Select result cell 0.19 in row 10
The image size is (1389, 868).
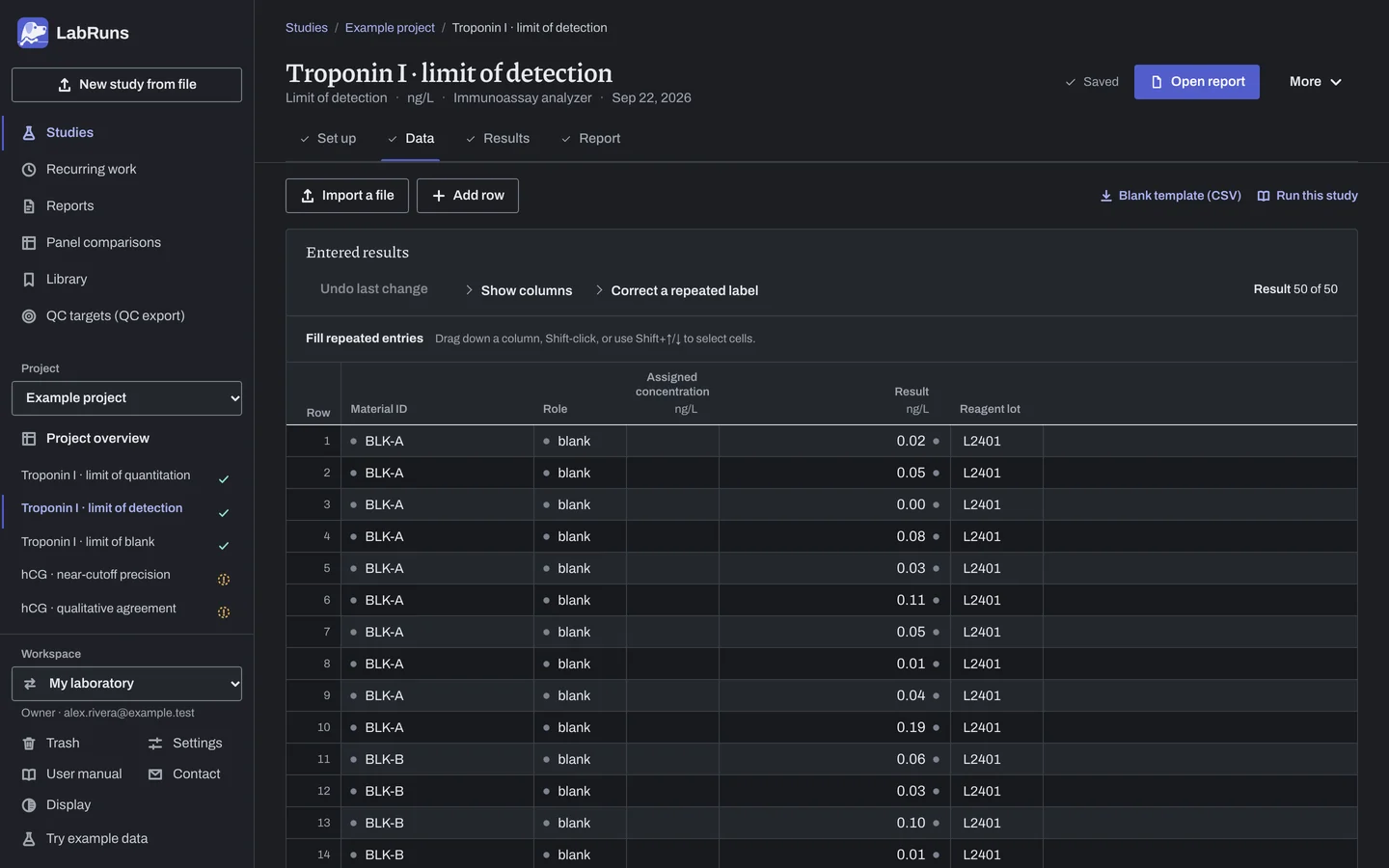pyautogui.click(x=834, y=728)
